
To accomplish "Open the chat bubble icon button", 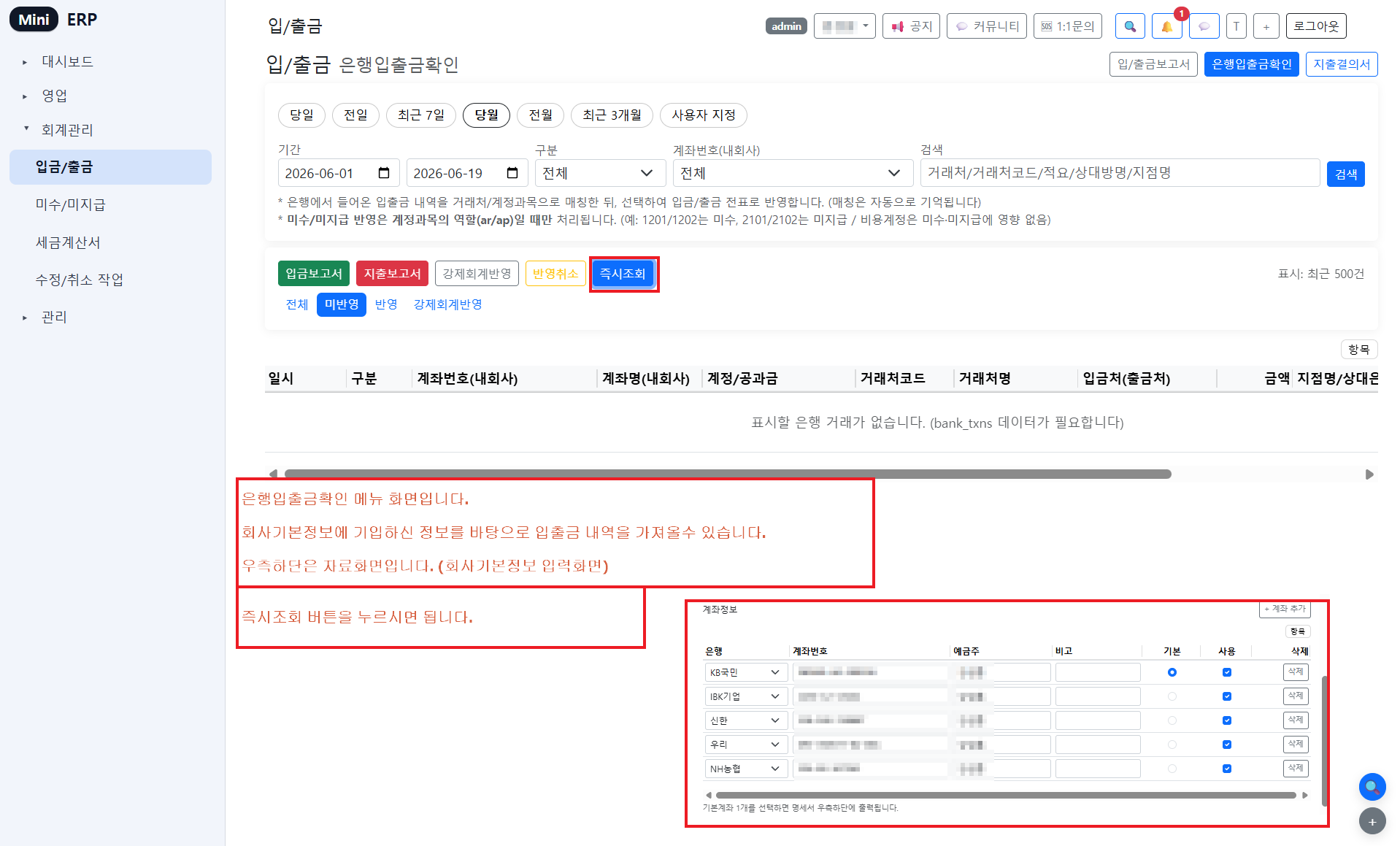I will [x=1204, y=26].
